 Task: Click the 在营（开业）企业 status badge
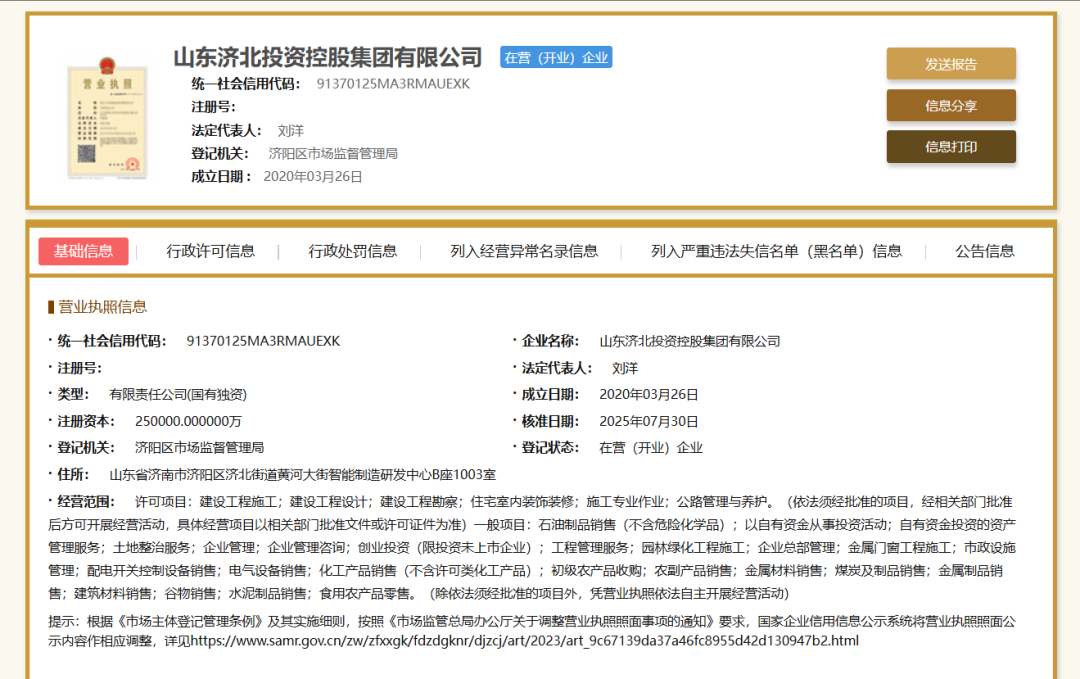pyautogui.click(x=556, y=57)
